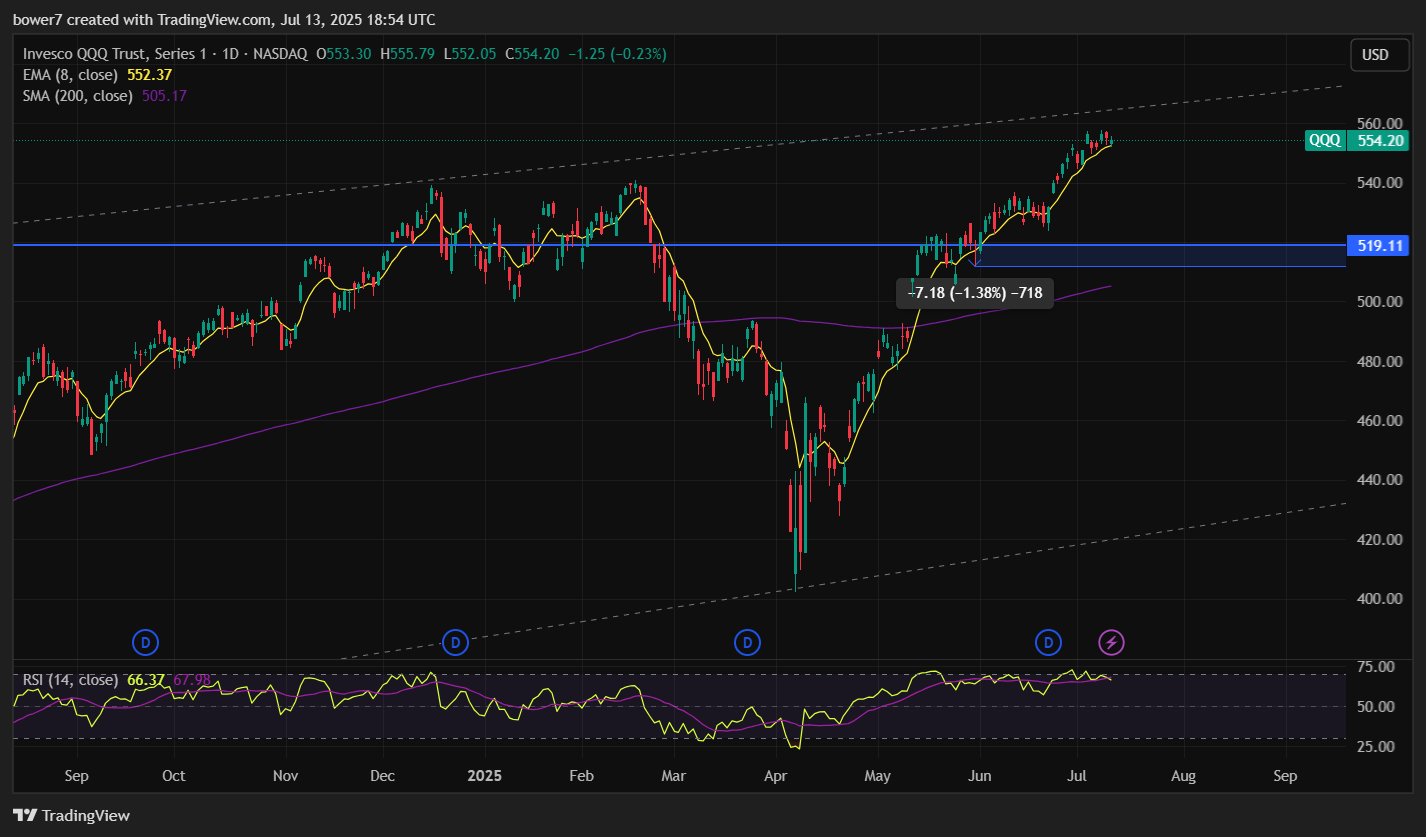Select the 554.20 current price tag

tap(1378, 141)
